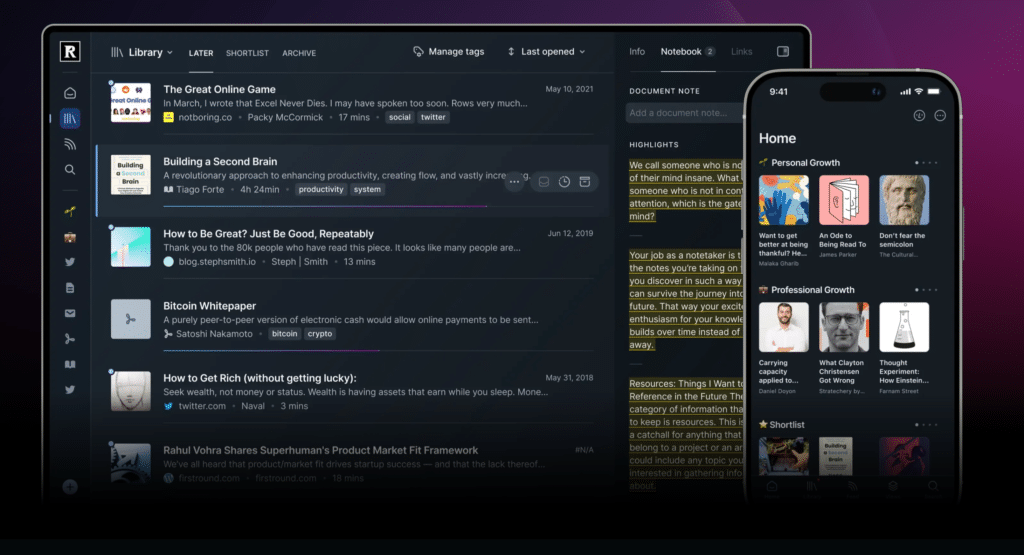The width and height of the screenshot is (1024, 555).
Task: Open the Bitcoin Whitepaper document
Action: (210, 306)
